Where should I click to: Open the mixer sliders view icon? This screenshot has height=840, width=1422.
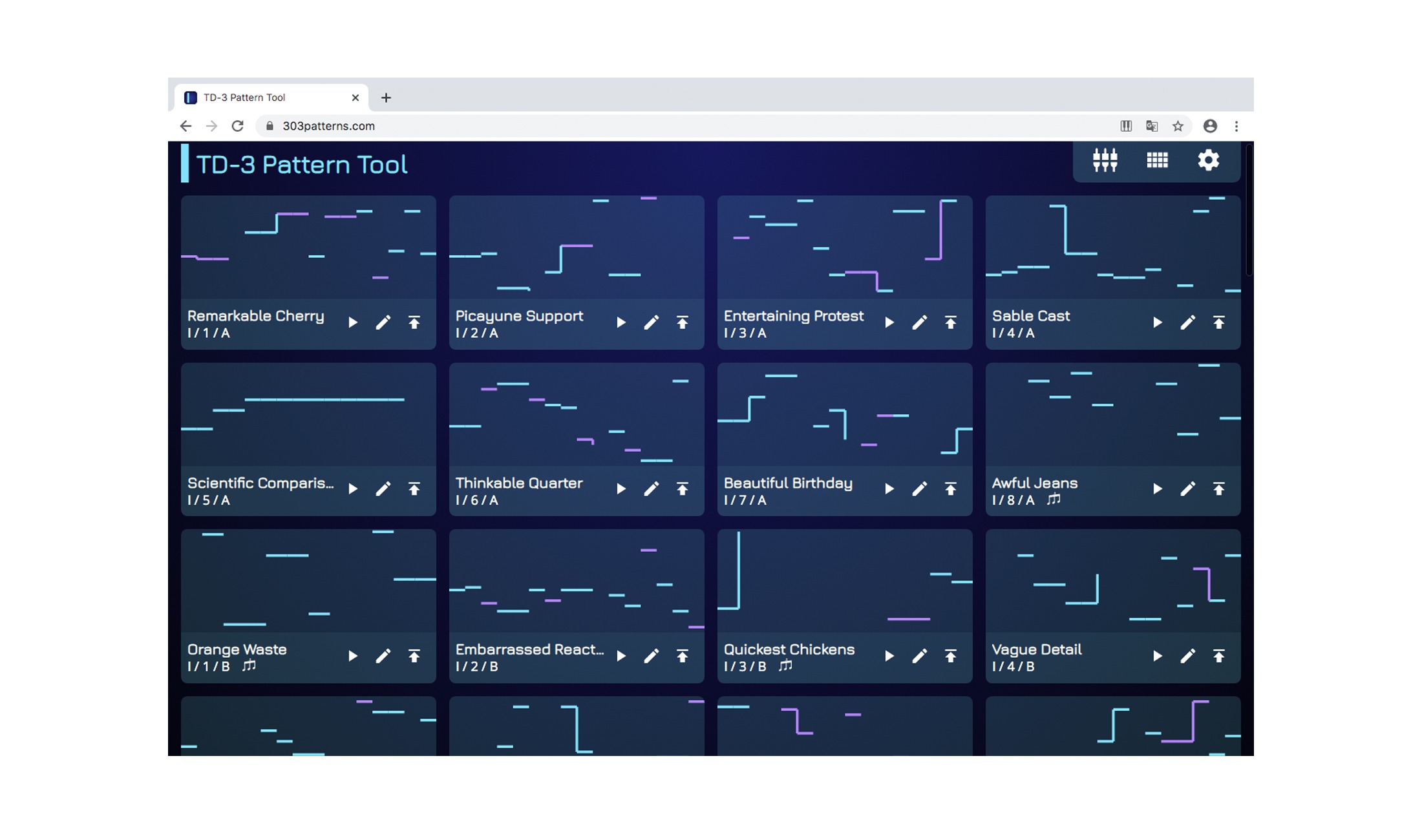pyautogui.click(x=1105, y=160)
